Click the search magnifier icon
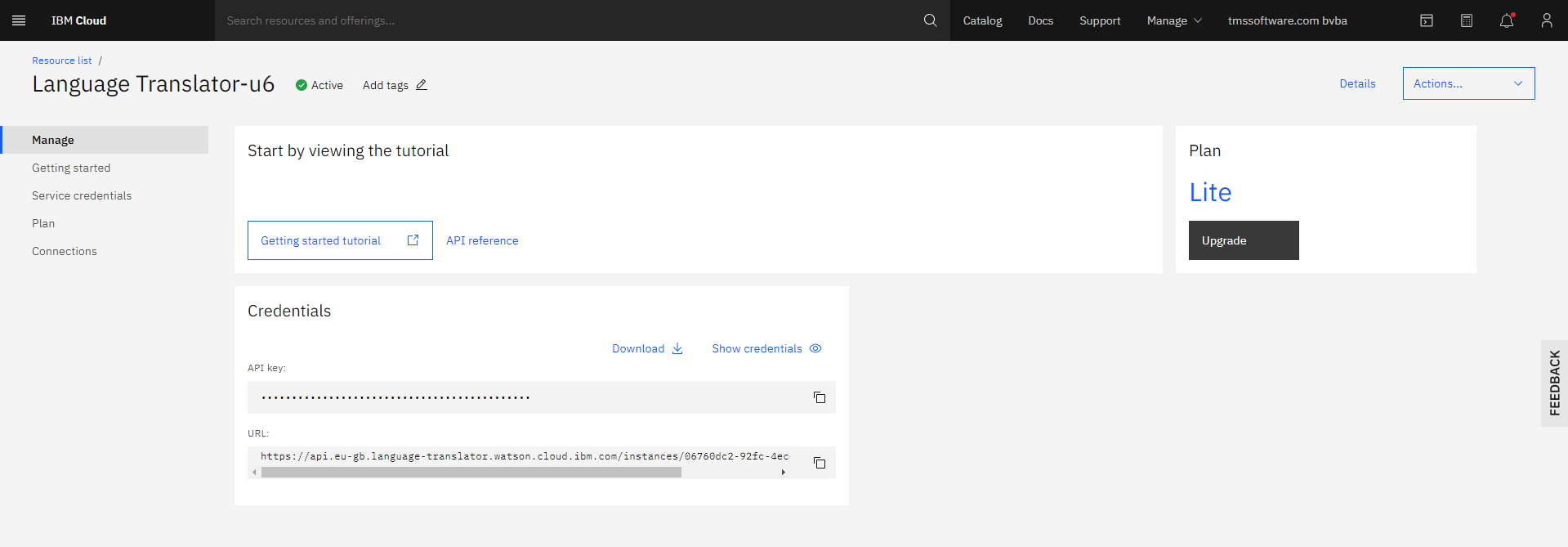 (930, 20)
